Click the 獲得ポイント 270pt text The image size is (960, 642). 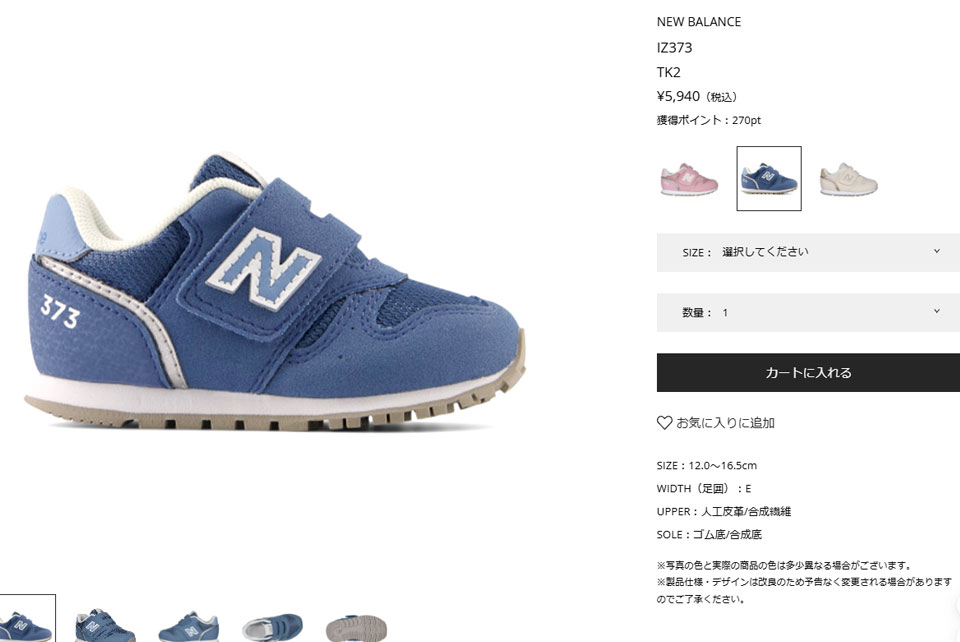[x=709, y=121]
